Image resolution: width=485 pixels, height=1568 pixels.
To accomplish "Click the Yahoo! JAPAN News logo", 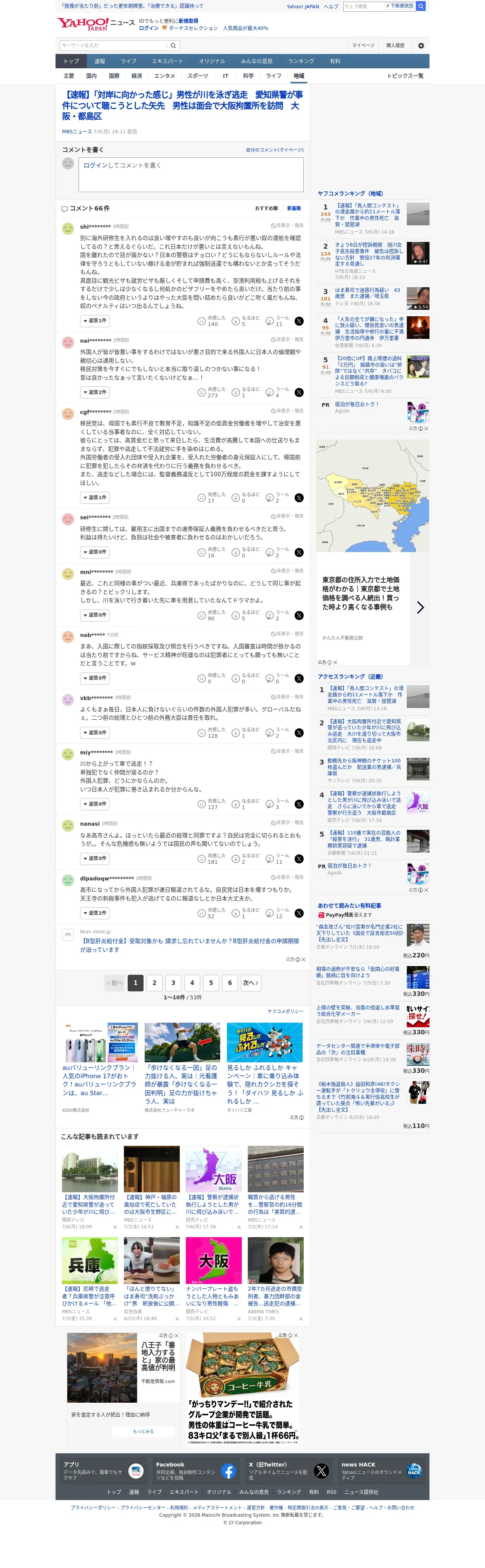I will (96, 25).
